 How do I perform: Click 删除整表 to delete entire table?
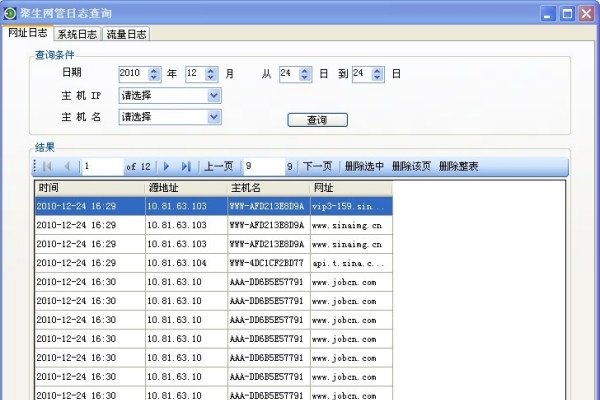coord(458,166)
